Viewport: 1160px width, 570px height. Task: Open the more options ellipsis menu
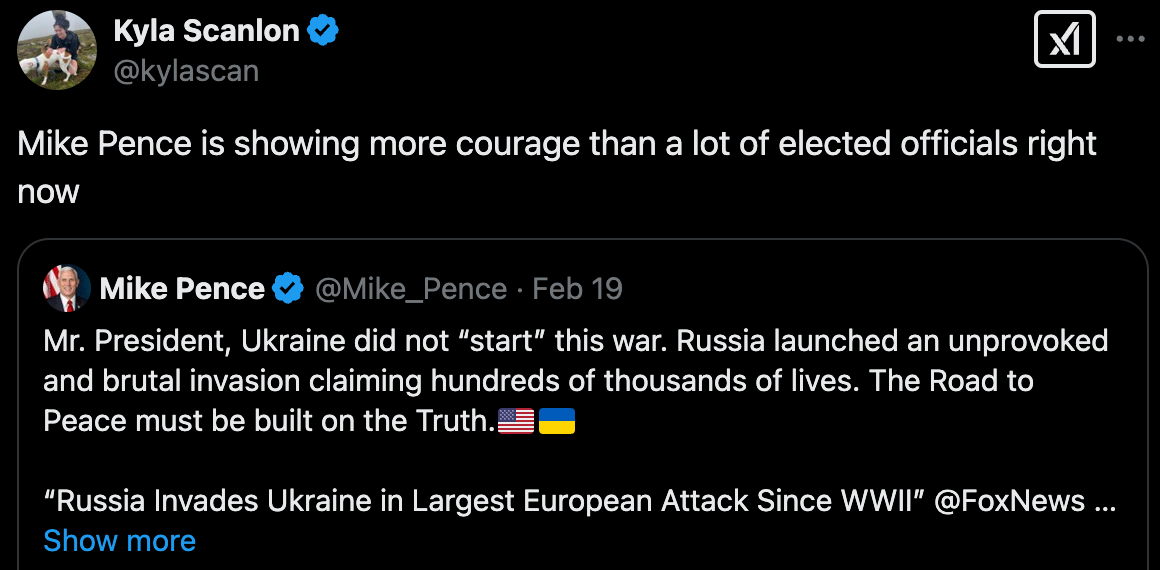click(x=1130, y=40)
